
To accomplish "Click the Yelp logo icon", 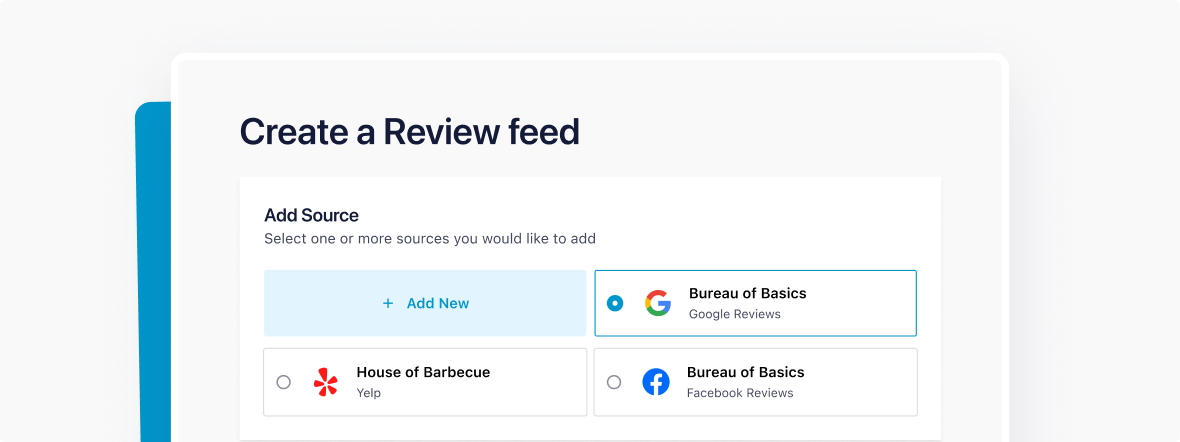I will click(x=326, y=382).
